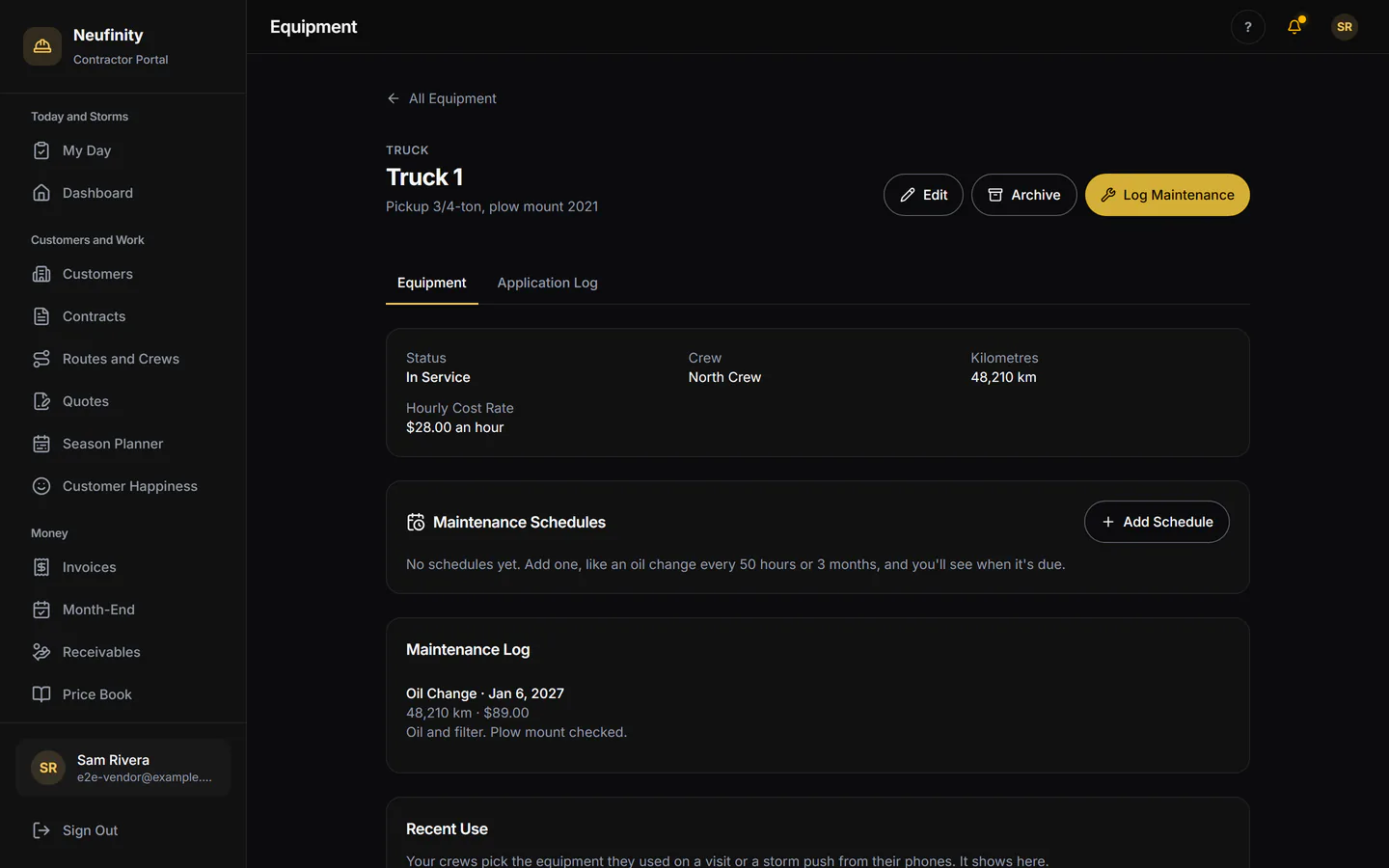Open the Contracts document icon
Image resolution: width=1389 pixels, height=868 pixels.
pos(41,316)
